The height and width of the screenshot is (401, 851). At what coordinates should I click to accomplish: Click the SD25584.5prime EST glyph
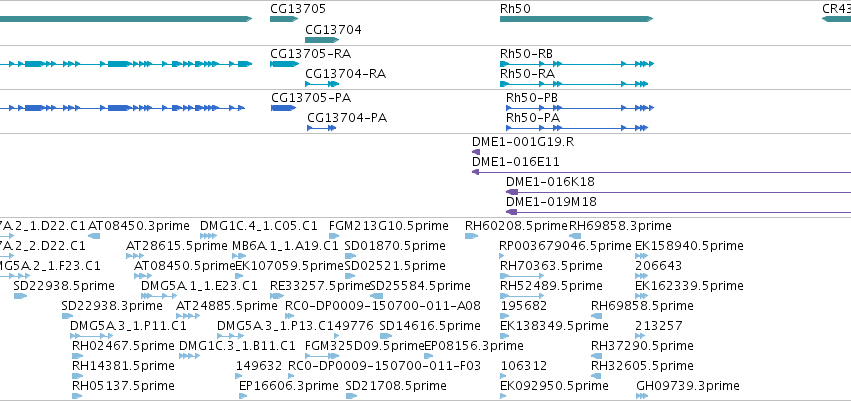pos(376,296)
